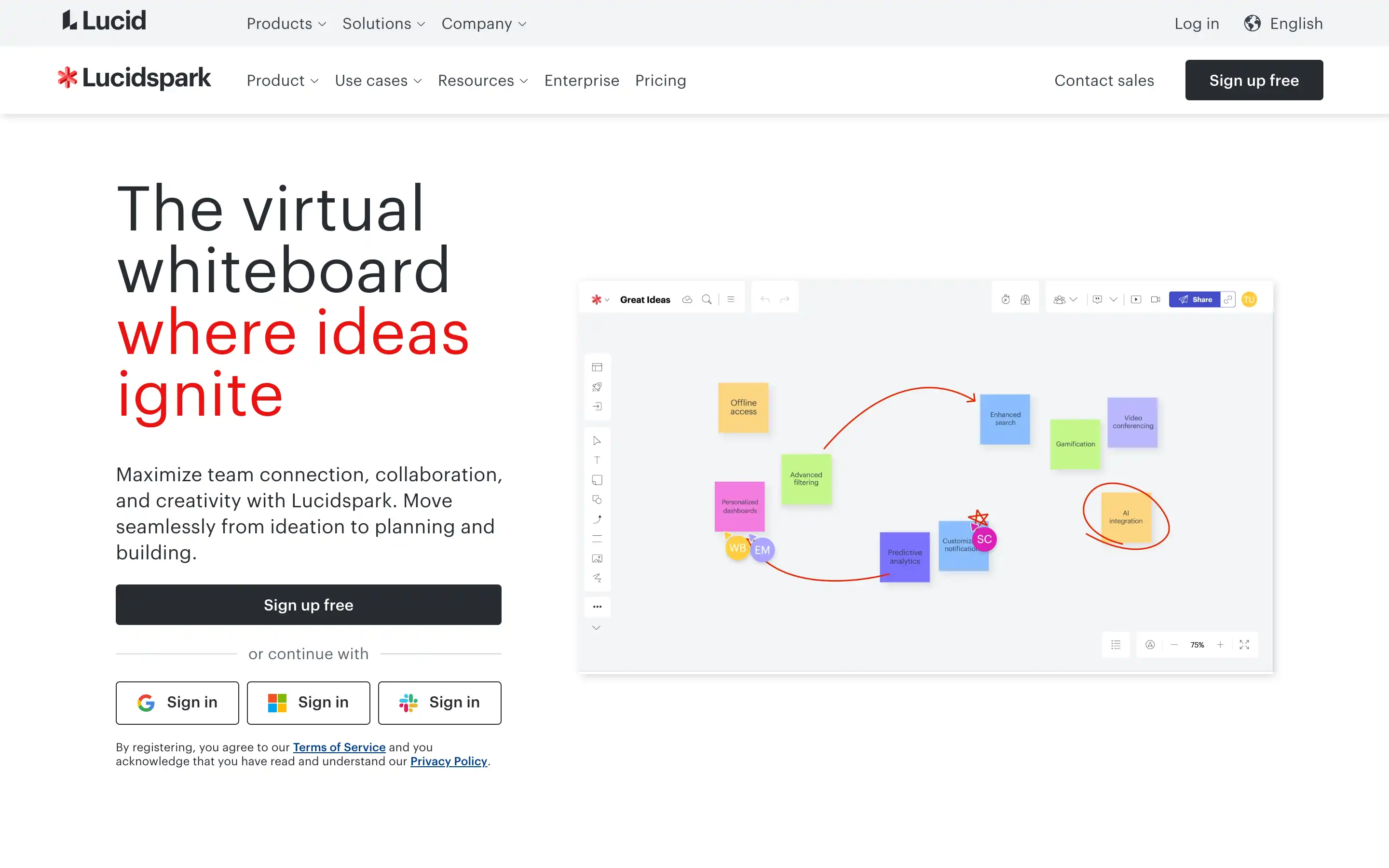Screen dimensions: 1389x868
Task: Click the redo arrow in whiteboard
Action: 785,299
